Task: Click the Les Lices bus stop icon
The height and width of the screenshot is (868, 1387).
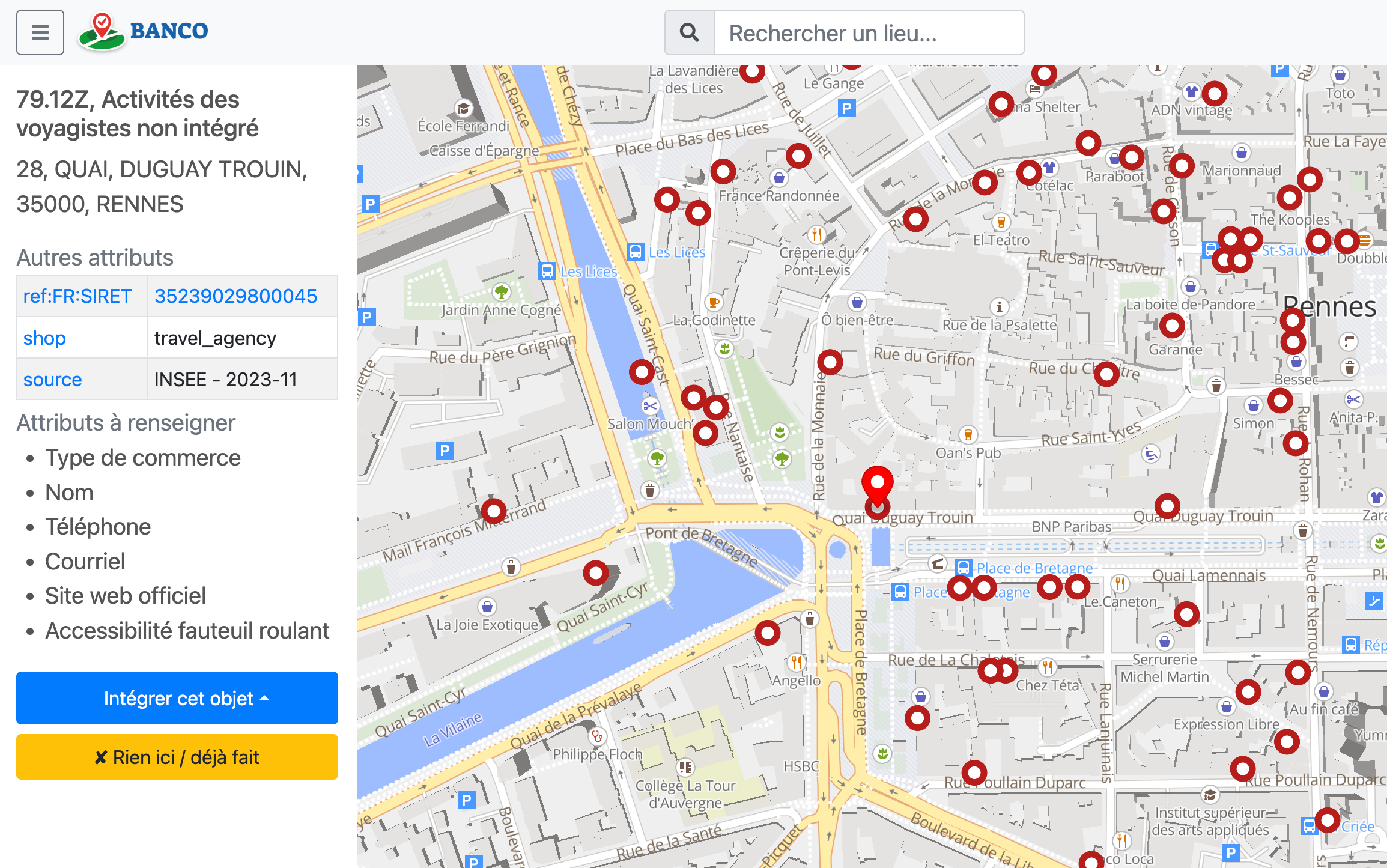Action: (635, 252)
